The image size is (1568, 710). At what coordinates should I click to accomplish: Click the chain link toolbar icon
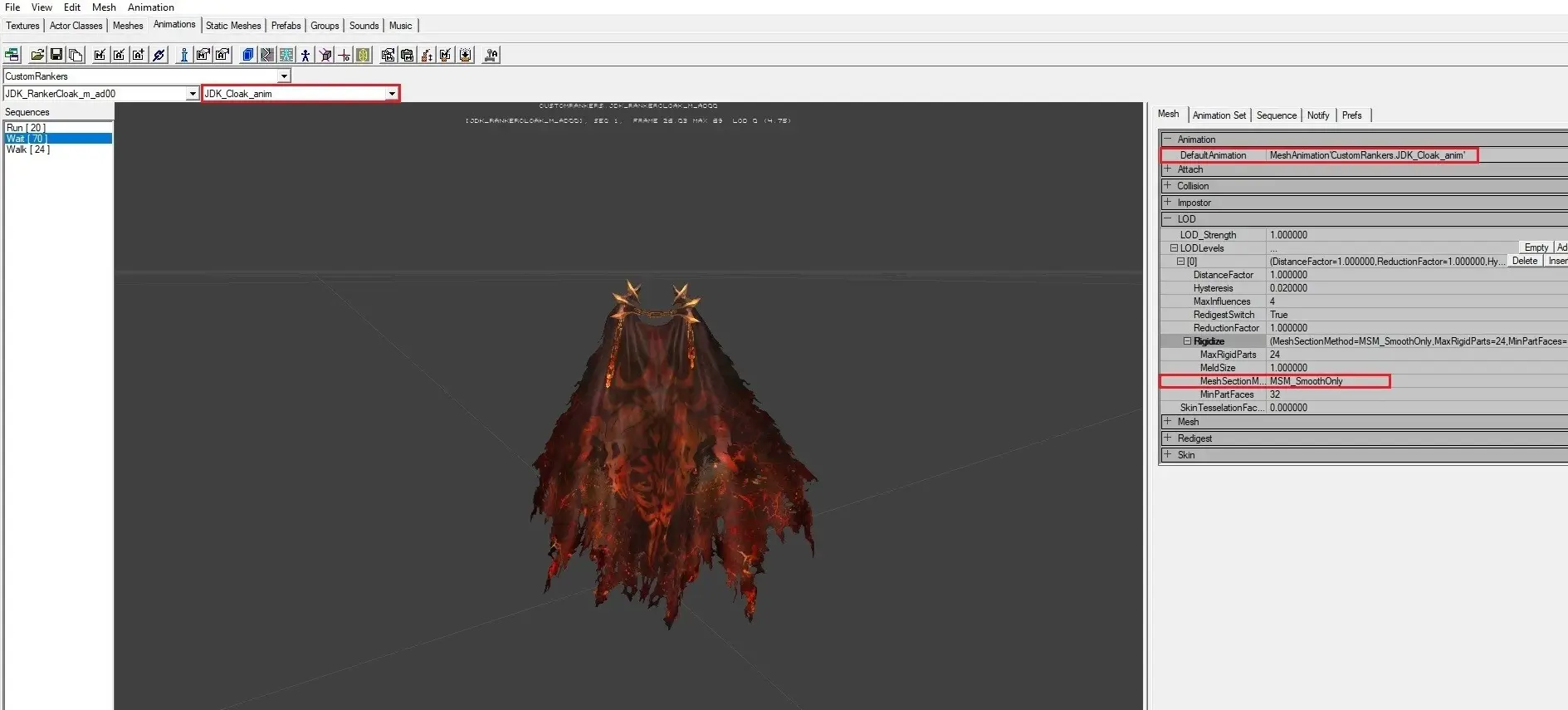click(159, 55)
